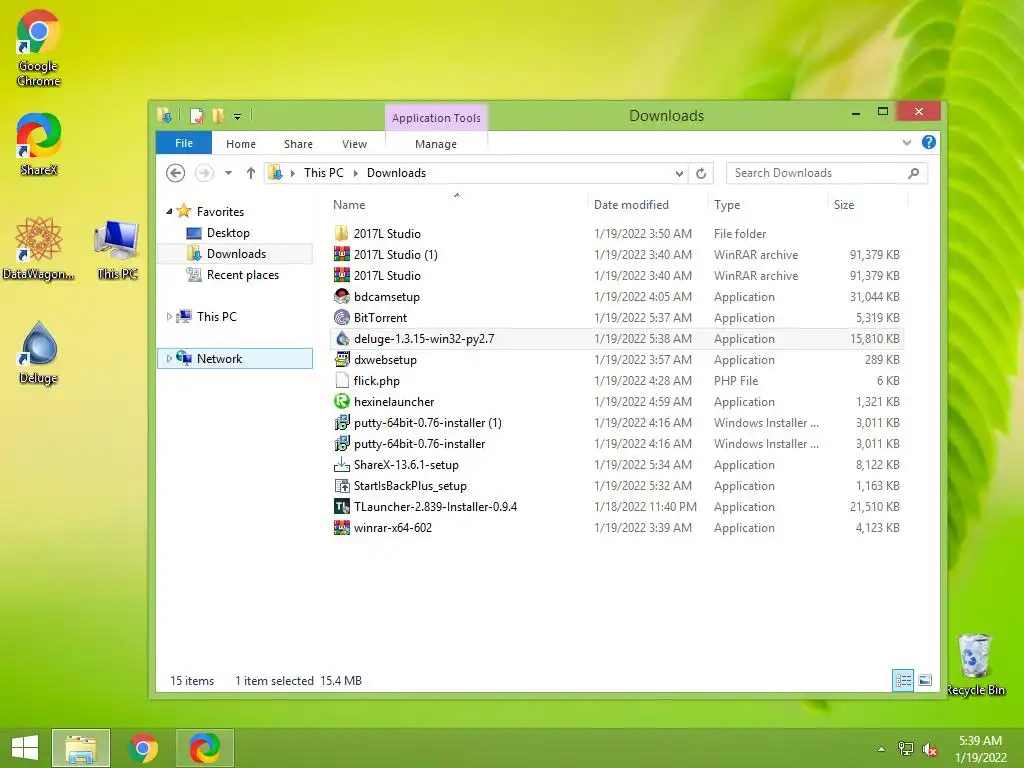Open the Windows Start button
Screen dimensions: 1024x768
click(x=25, y=748)
